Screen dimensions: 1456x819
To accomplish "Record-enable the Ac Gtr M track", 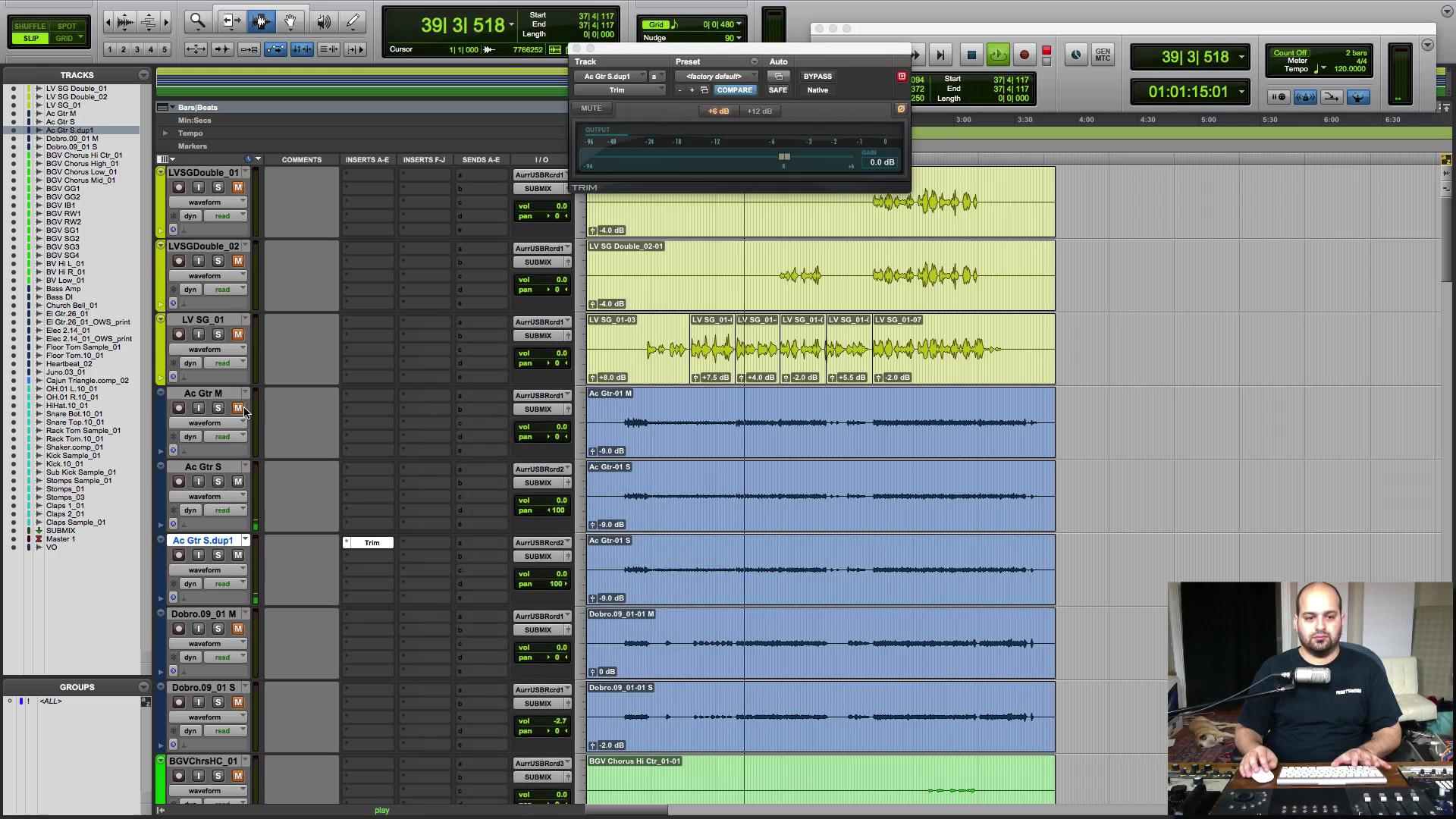I will point(179,408).
